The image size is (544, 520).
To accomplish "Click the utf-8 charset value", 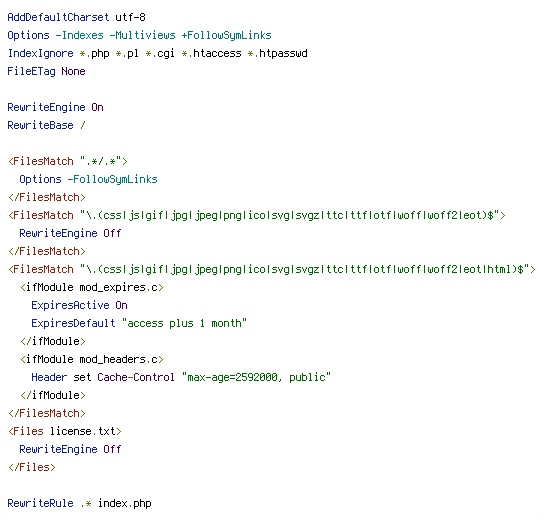I will (130, 17).
